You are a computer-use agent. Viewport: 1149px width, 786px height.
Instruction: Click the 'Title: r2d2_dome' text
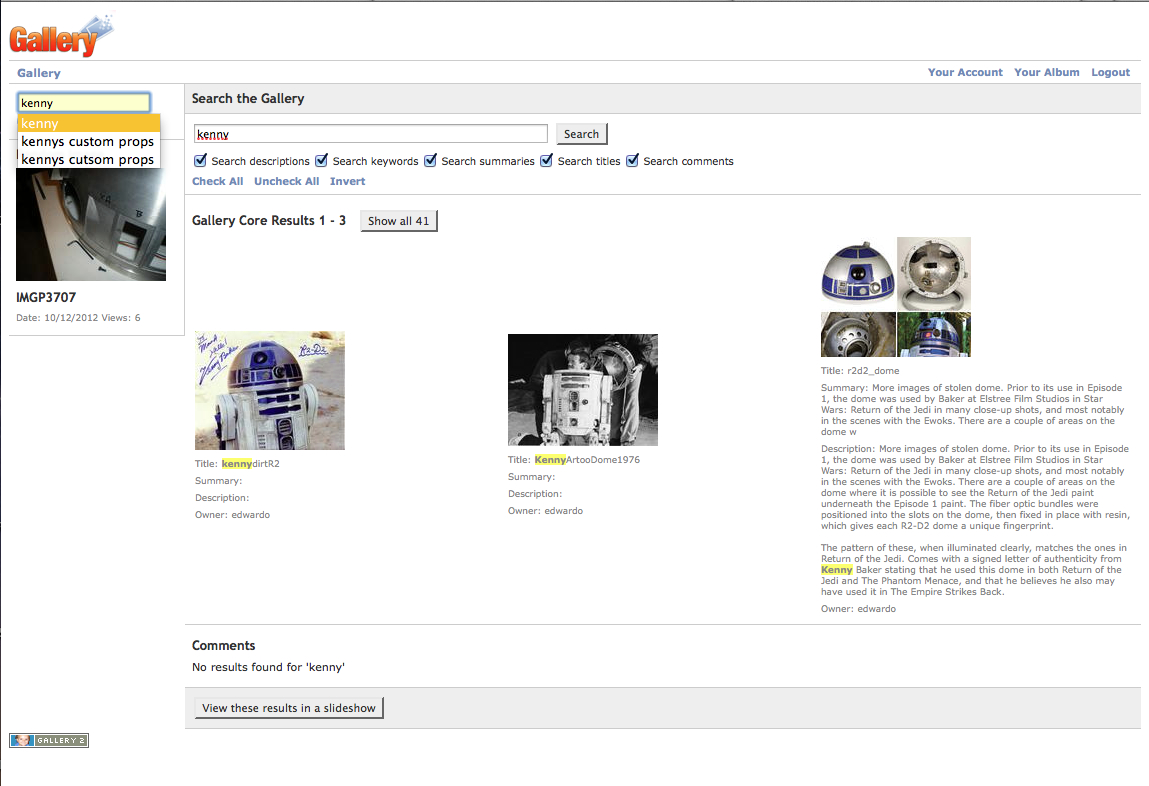click(x=860, y=371)
